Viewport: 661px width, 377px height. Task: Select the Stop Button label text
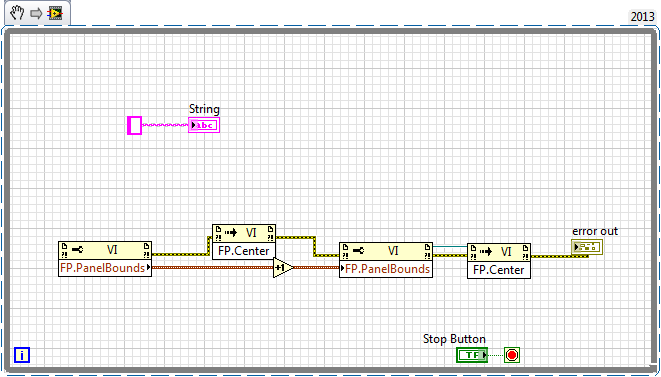point(454,339)
